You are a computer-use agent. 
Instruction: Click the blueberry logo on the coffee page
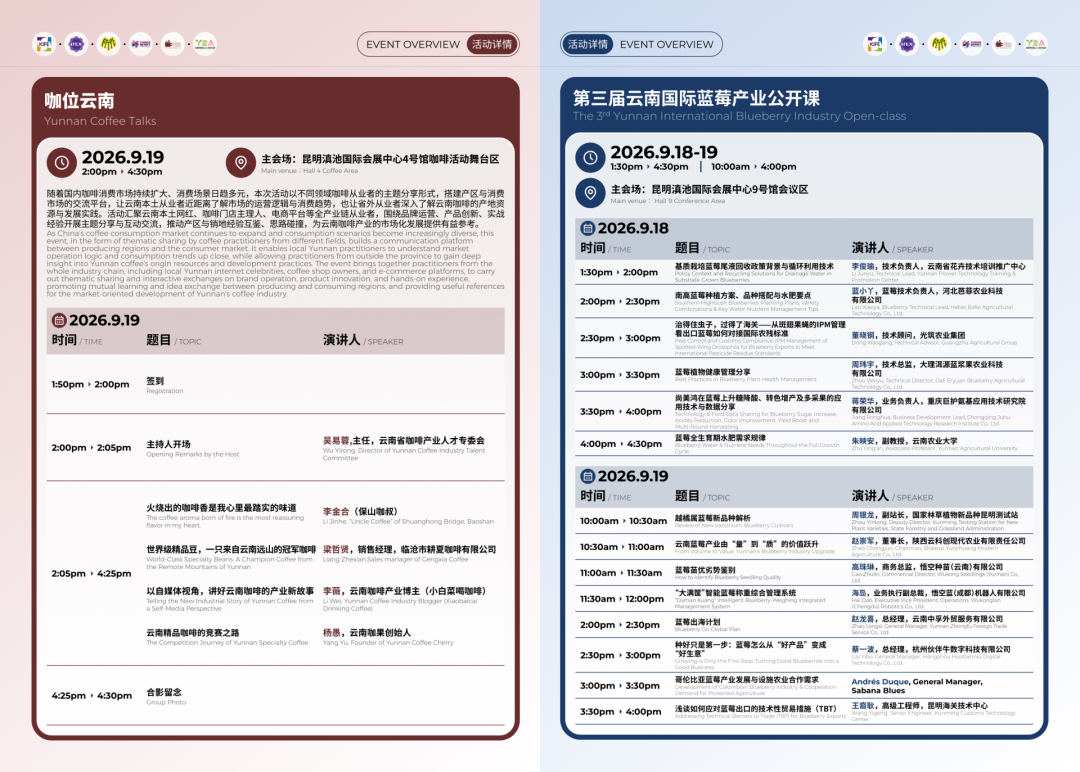tap(141, 44)
